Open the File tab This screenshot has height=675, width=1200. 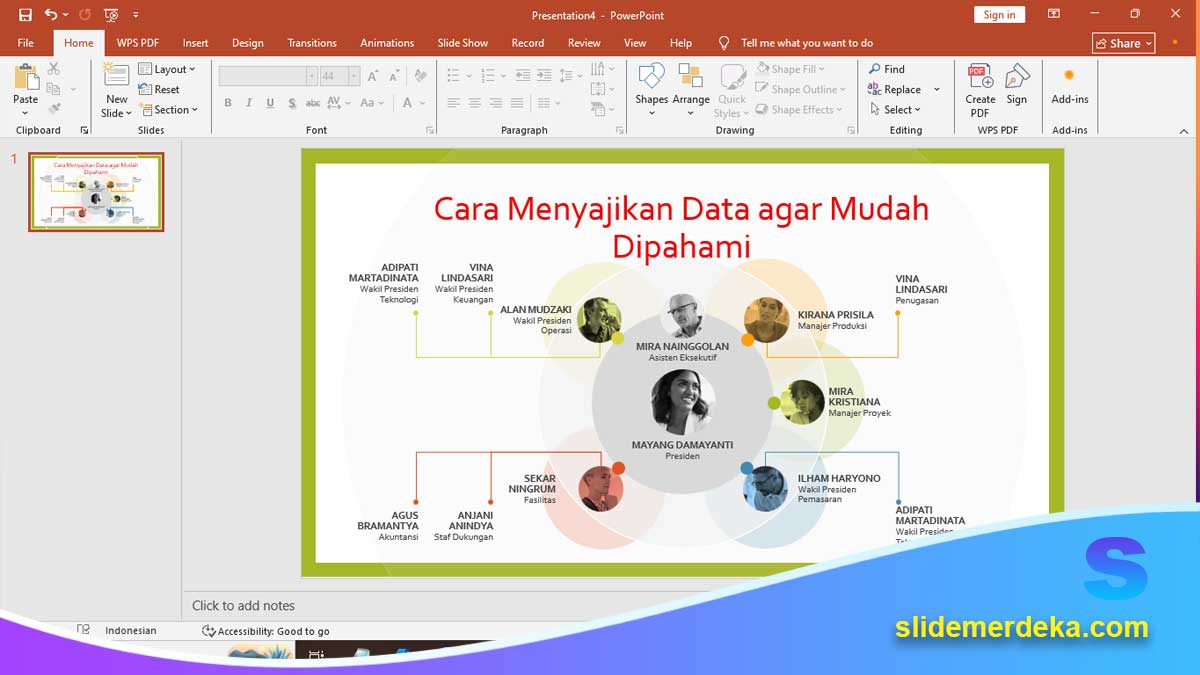[26, 43]
